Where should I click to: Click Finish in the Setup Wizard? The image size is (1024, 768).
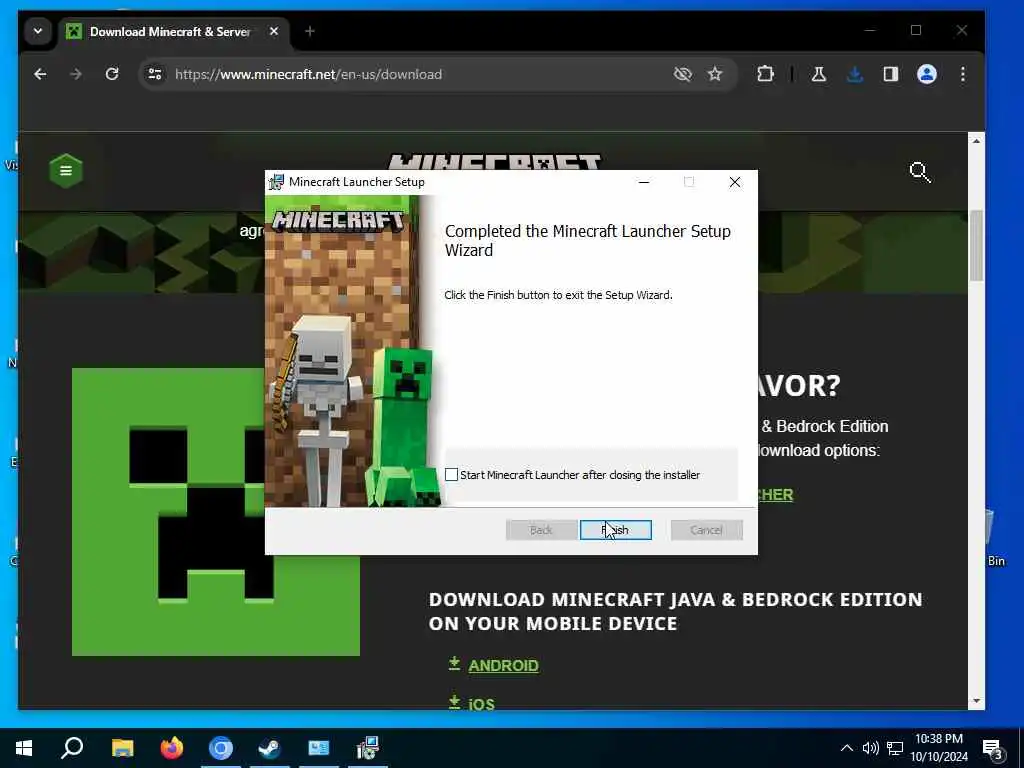click(615, 530)
